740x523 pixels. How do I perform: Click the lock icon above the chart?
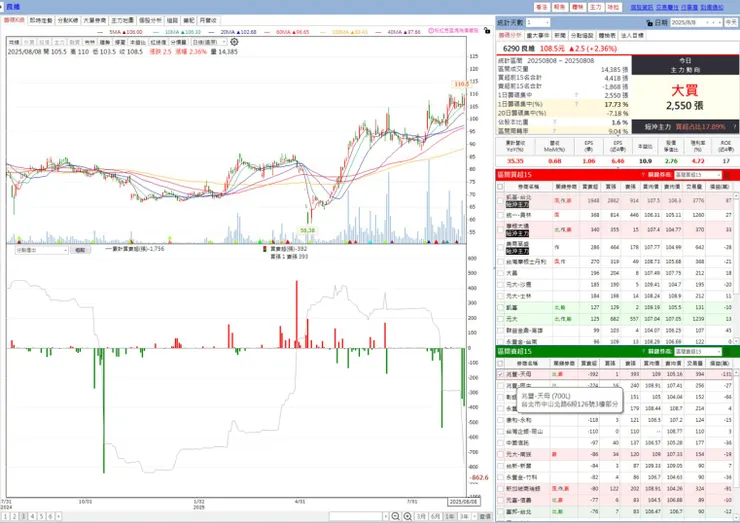[487, 31]
